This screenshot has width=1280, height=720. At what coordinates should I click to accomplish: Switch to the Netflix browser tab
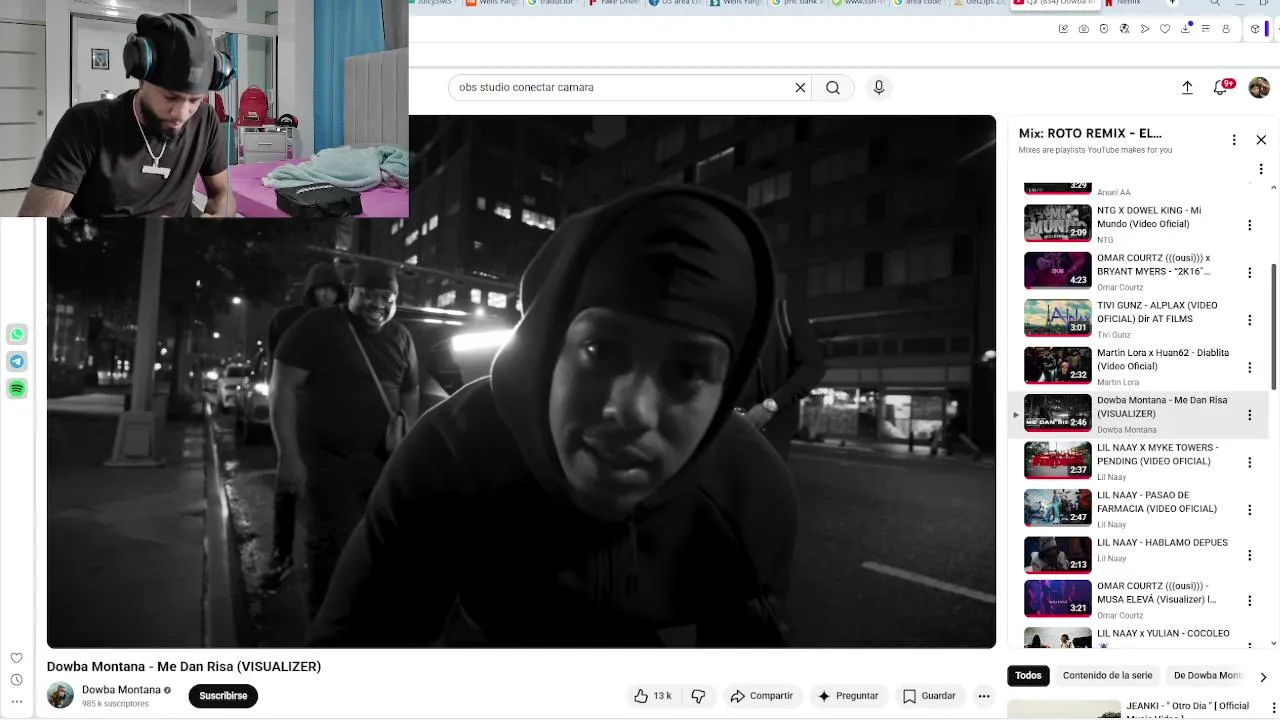click(1128, 3)
